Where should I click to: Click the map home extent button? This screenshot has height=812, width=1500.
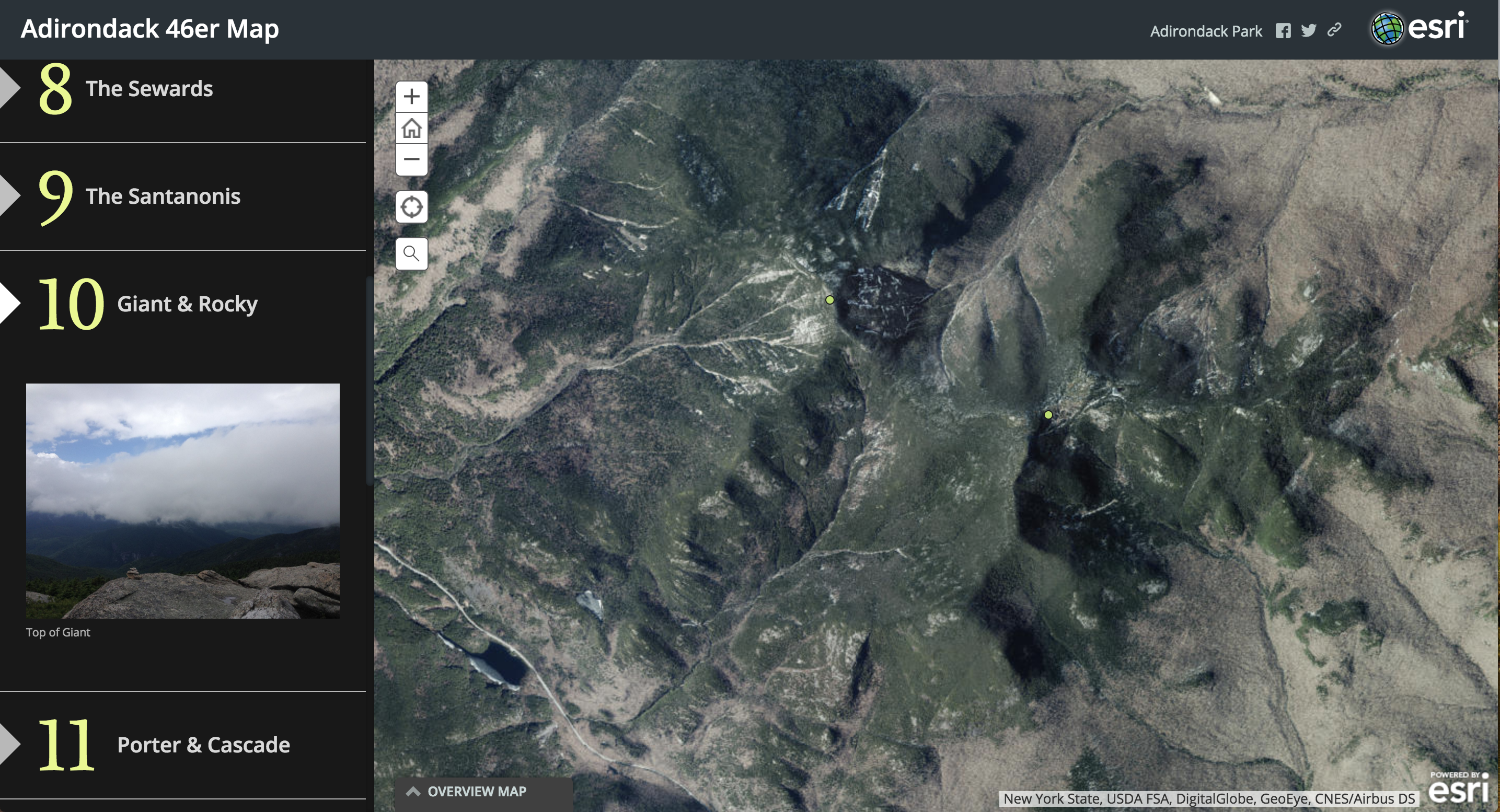click(x=412, y=128)
